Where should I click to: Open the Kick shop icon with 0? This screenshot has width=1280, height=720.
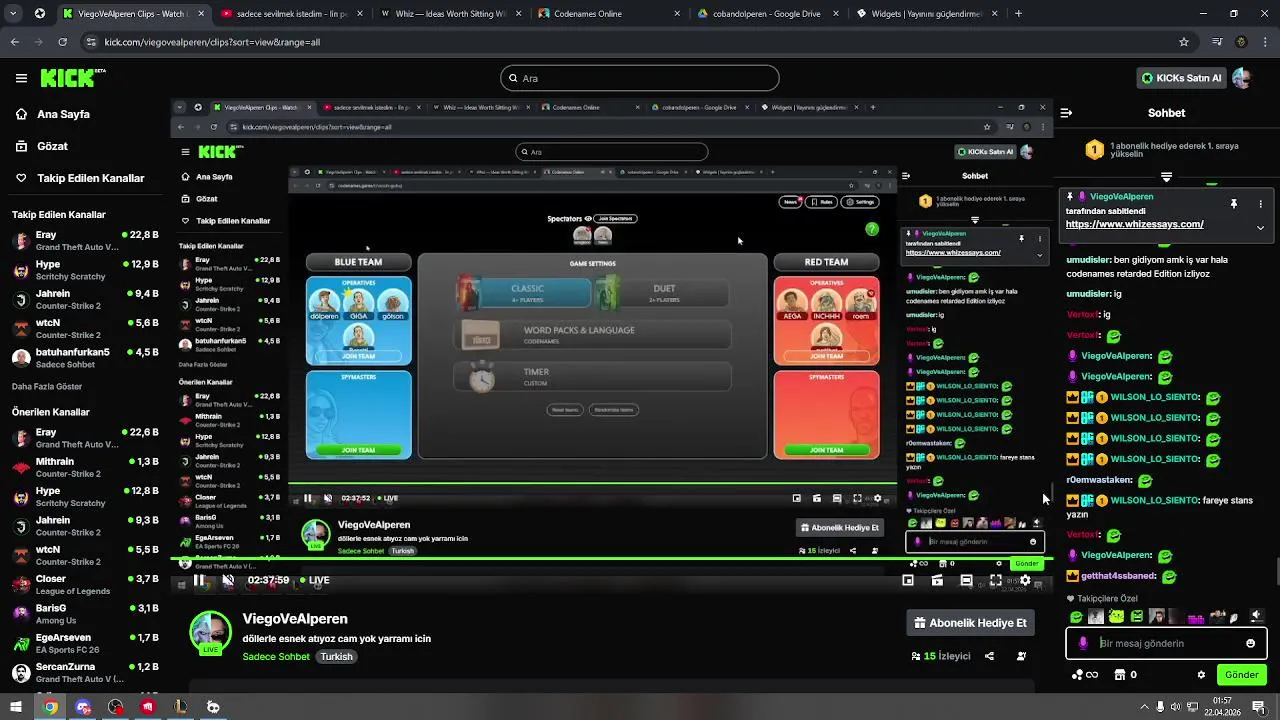1126,675
